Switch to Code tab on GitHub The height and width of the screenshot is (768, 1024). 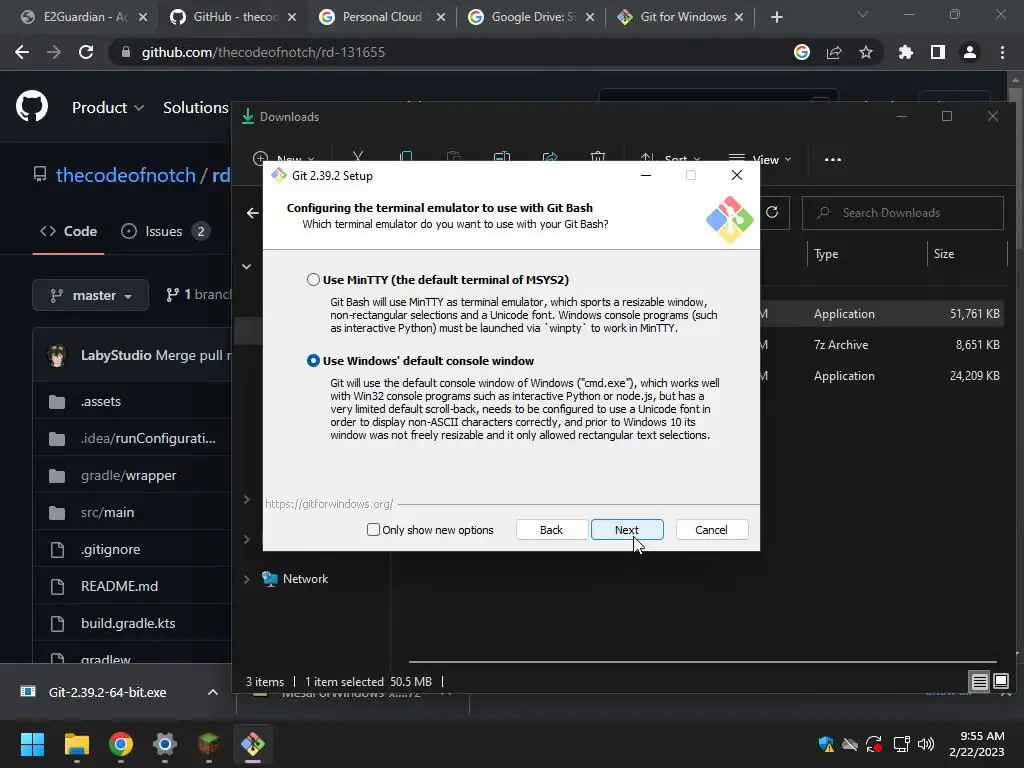[69, 231]
